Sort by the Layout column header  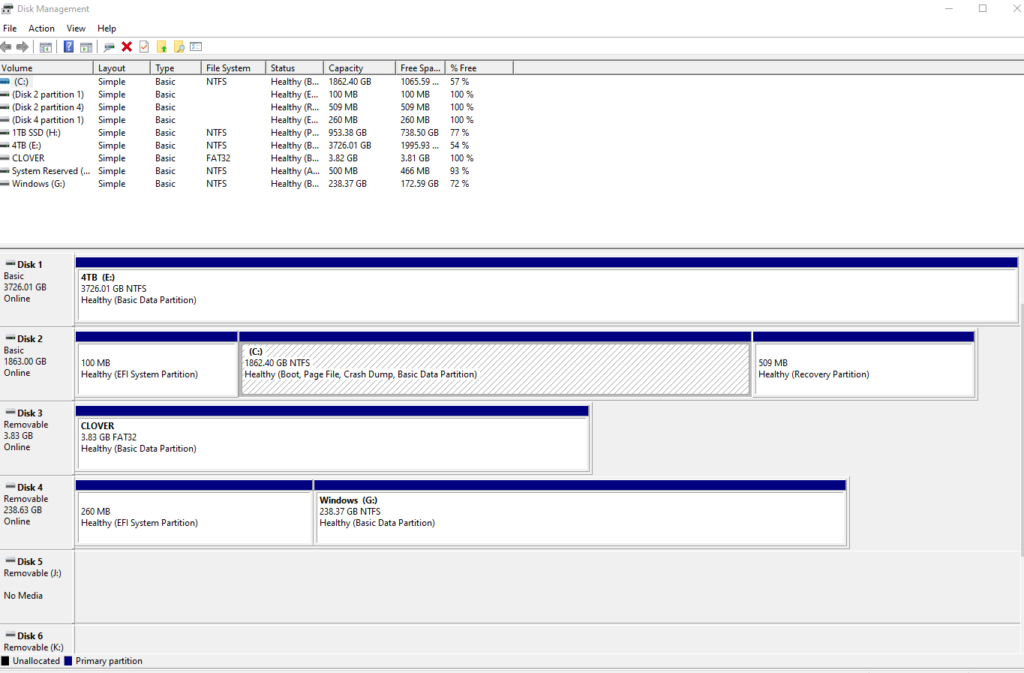pyautogui.click(x=122, y=68)
